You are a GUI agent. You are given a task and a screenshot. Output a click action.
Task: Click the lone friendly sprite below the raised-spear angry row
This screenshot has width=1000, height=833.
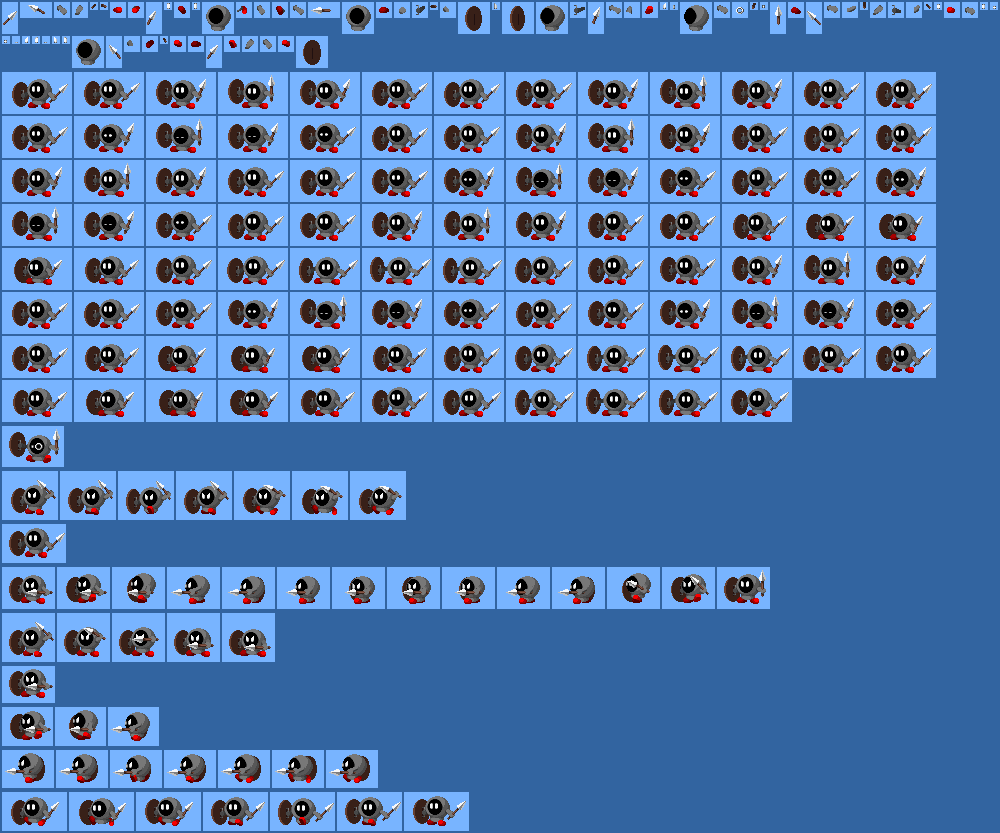click(34, 543)
